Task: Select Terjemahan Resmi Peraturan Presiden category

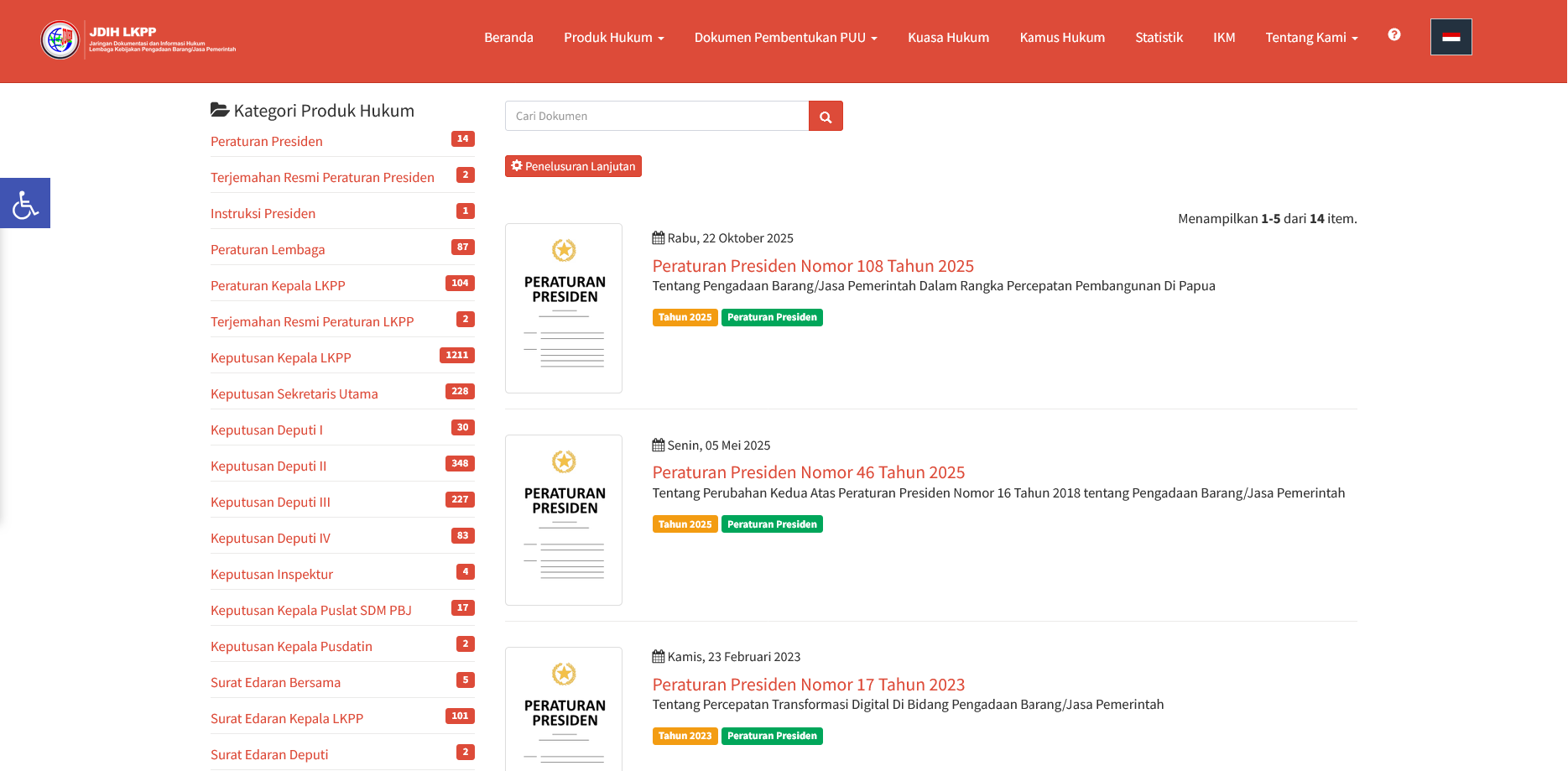Action: [322, 178]
